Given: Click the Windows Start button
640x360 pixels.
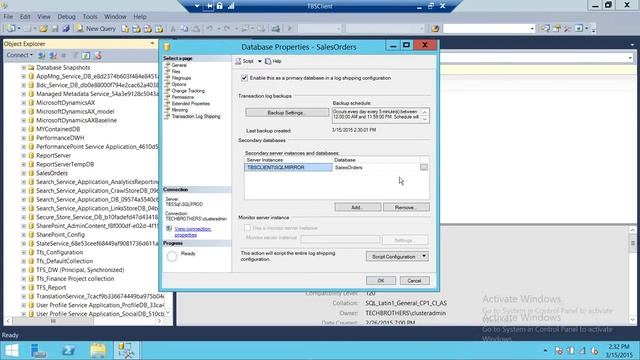Looking at the screenshot, I should point(11,350).
